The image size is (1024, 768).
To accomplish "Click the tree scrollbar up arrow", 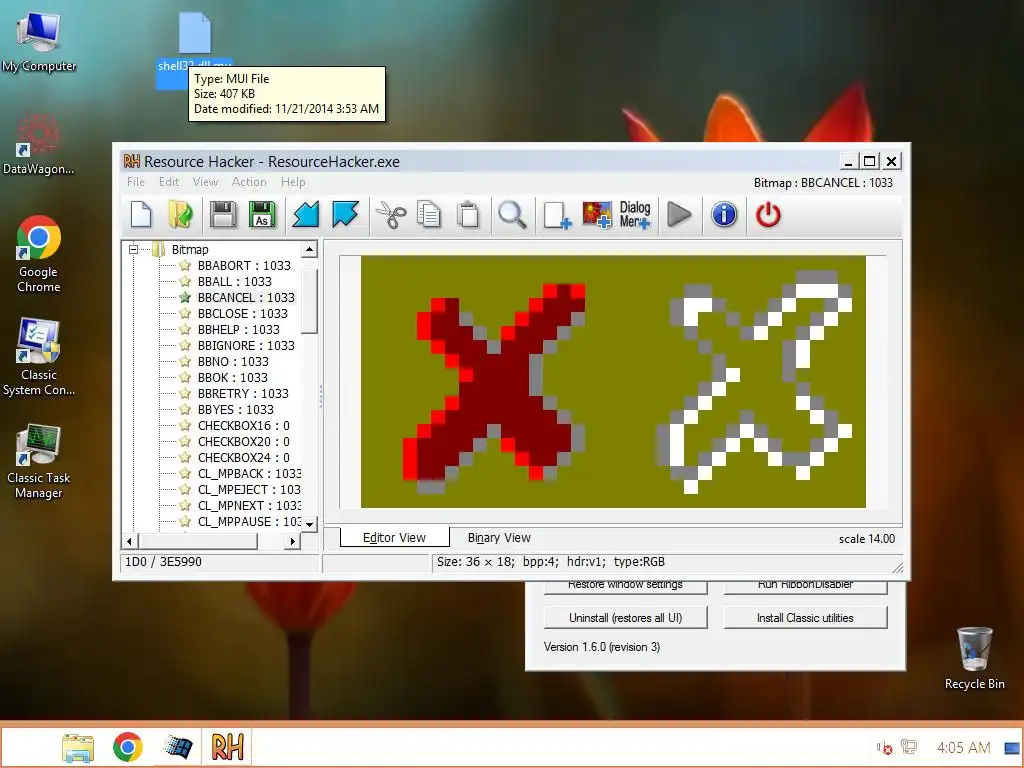I will [x=310, y=249].
